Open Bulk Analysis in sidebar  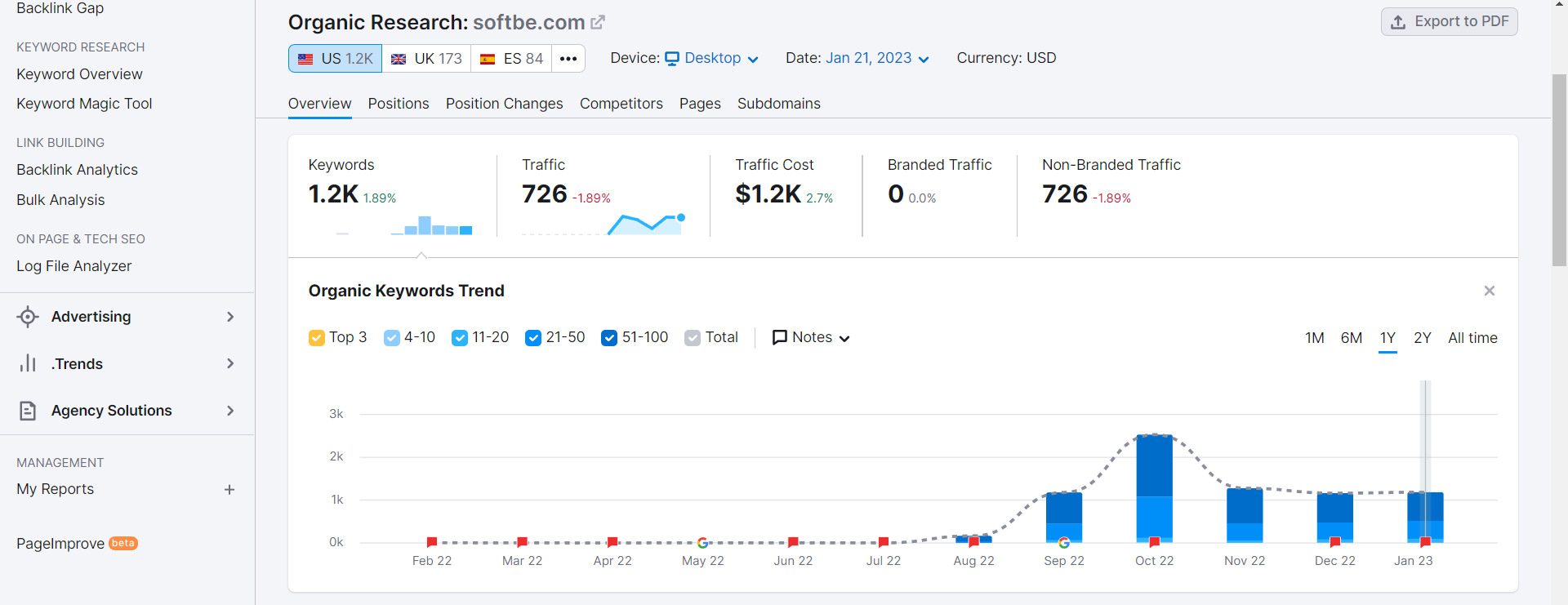tap(60, 200)
